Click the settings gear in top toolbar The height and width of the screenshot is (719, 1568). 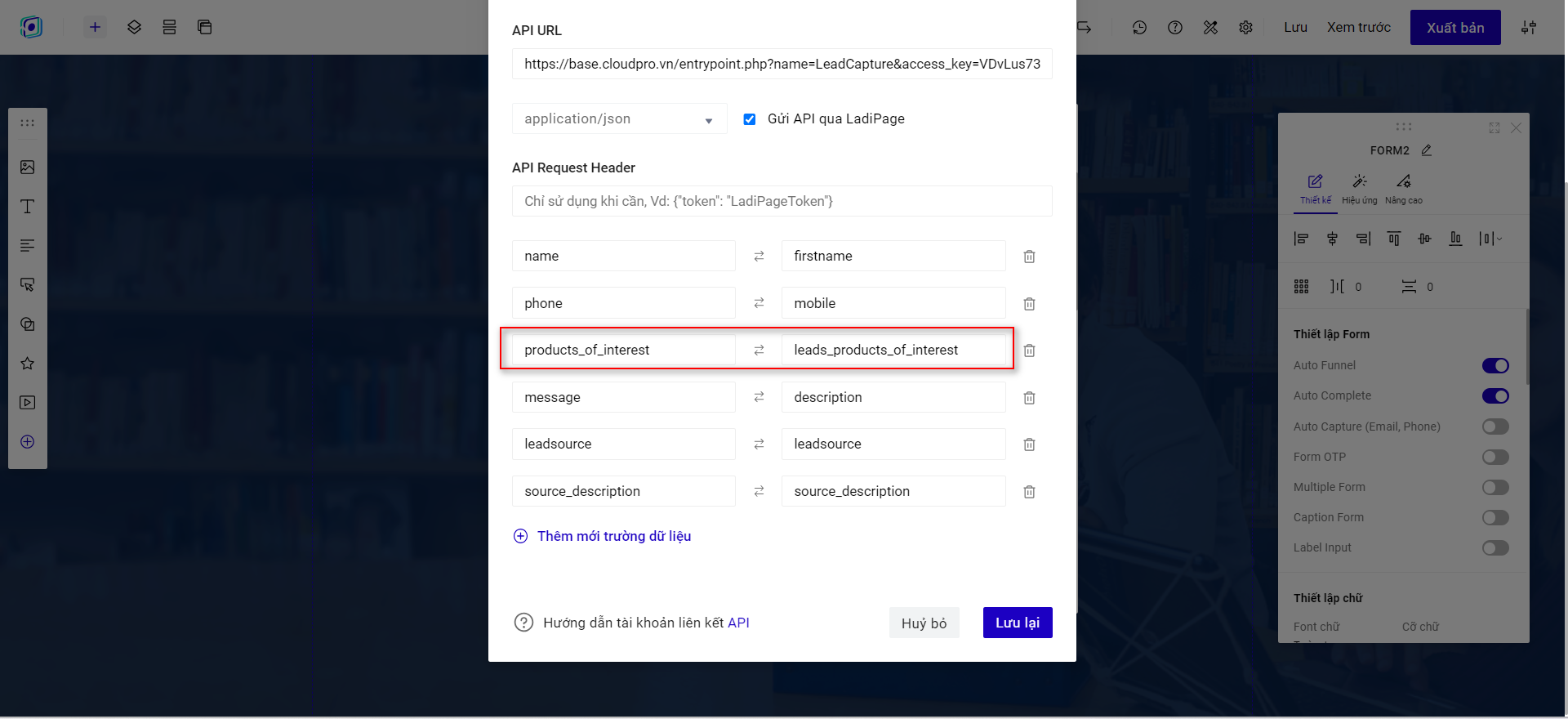point(1245,28)
